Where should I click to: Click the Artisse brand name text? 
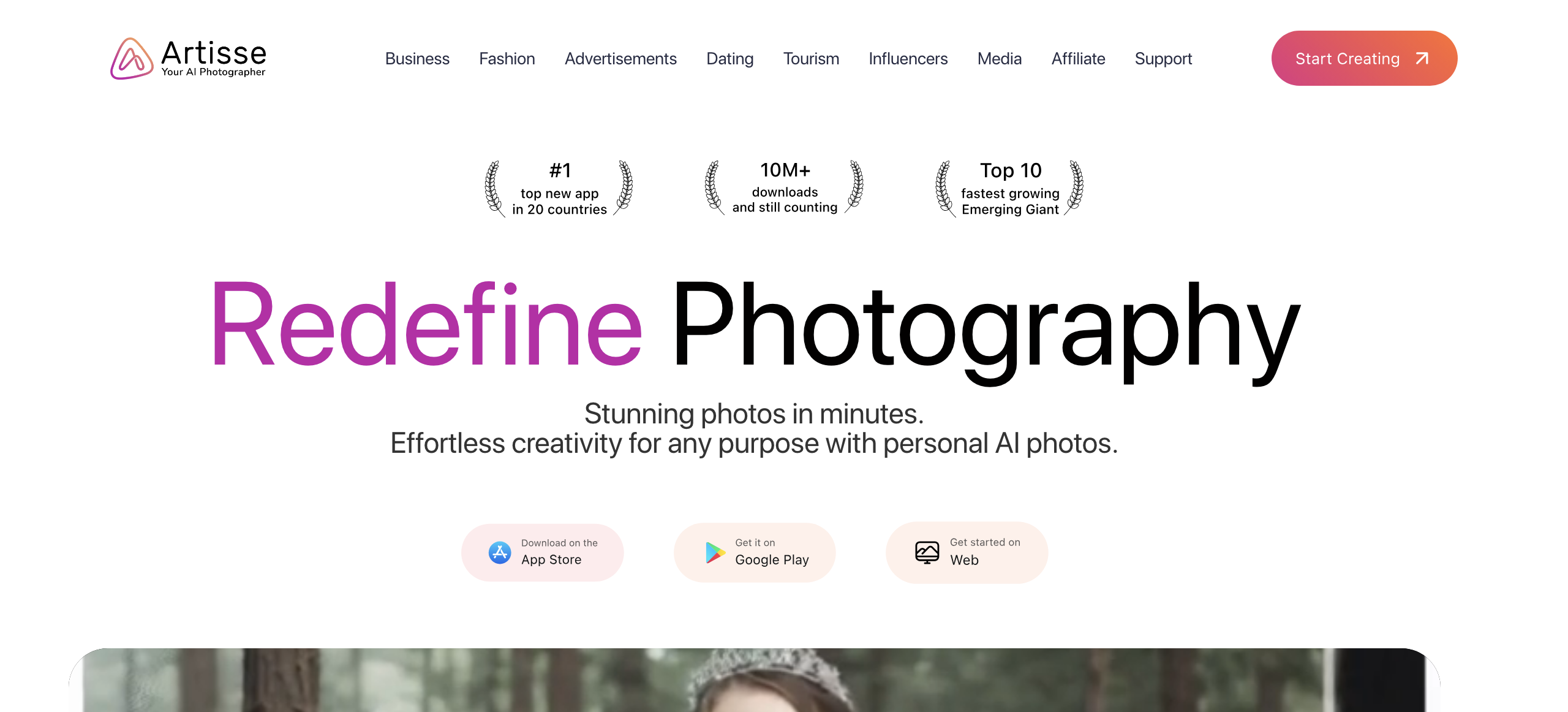[214, 53]
